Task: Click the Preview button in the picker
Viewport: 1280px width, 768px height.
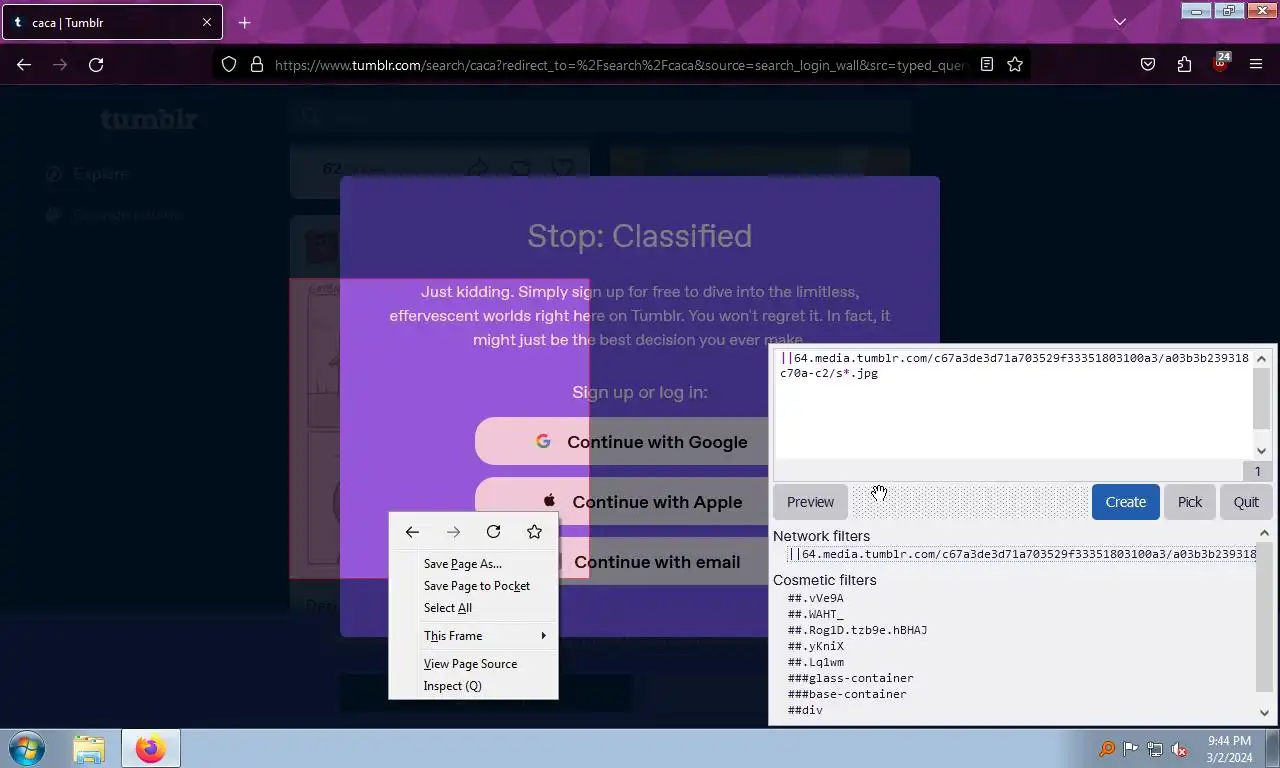Action: pos(810,502)
